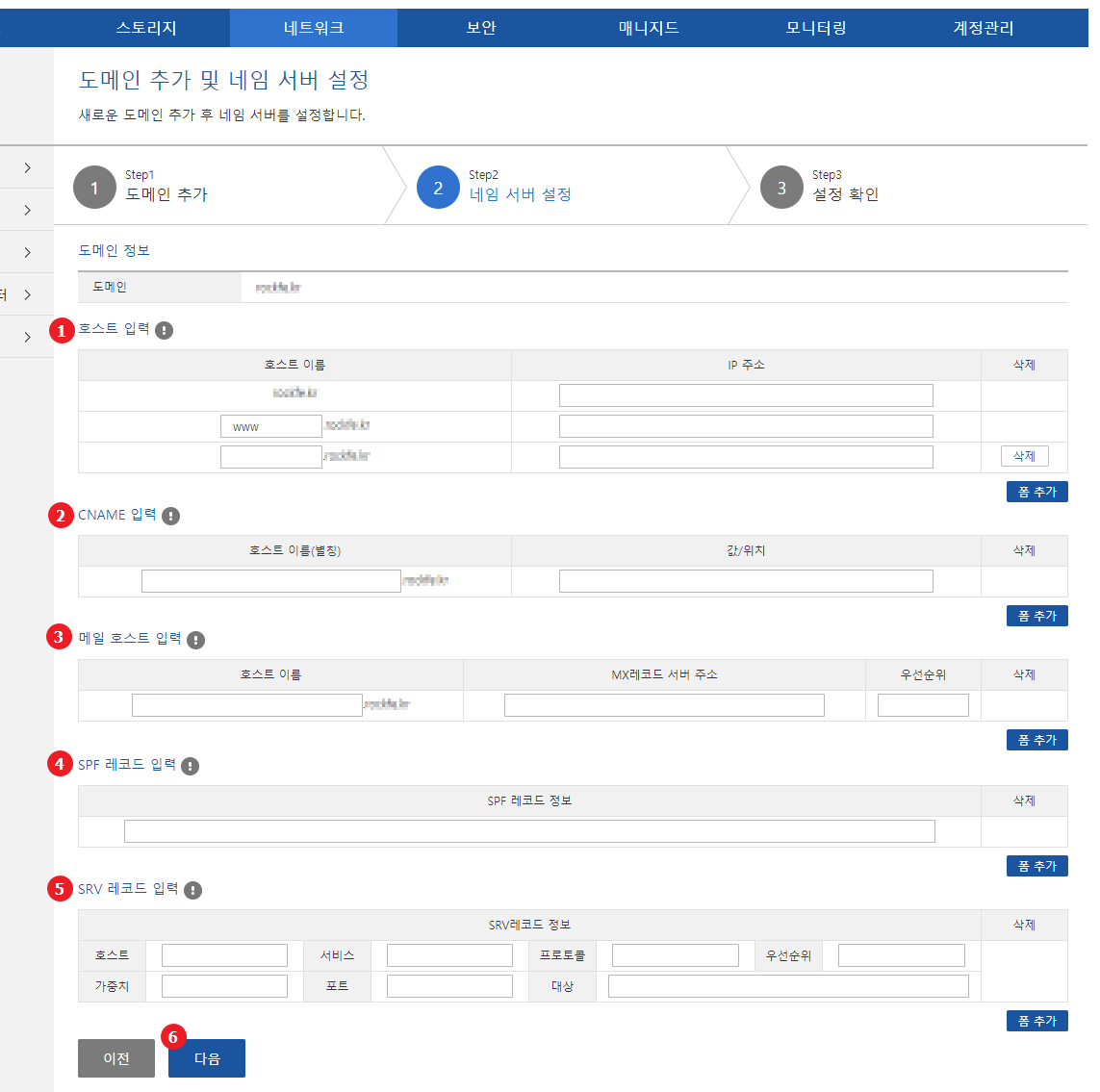Click the info icon next to 메일 호스트 입력

coord(195,640)
